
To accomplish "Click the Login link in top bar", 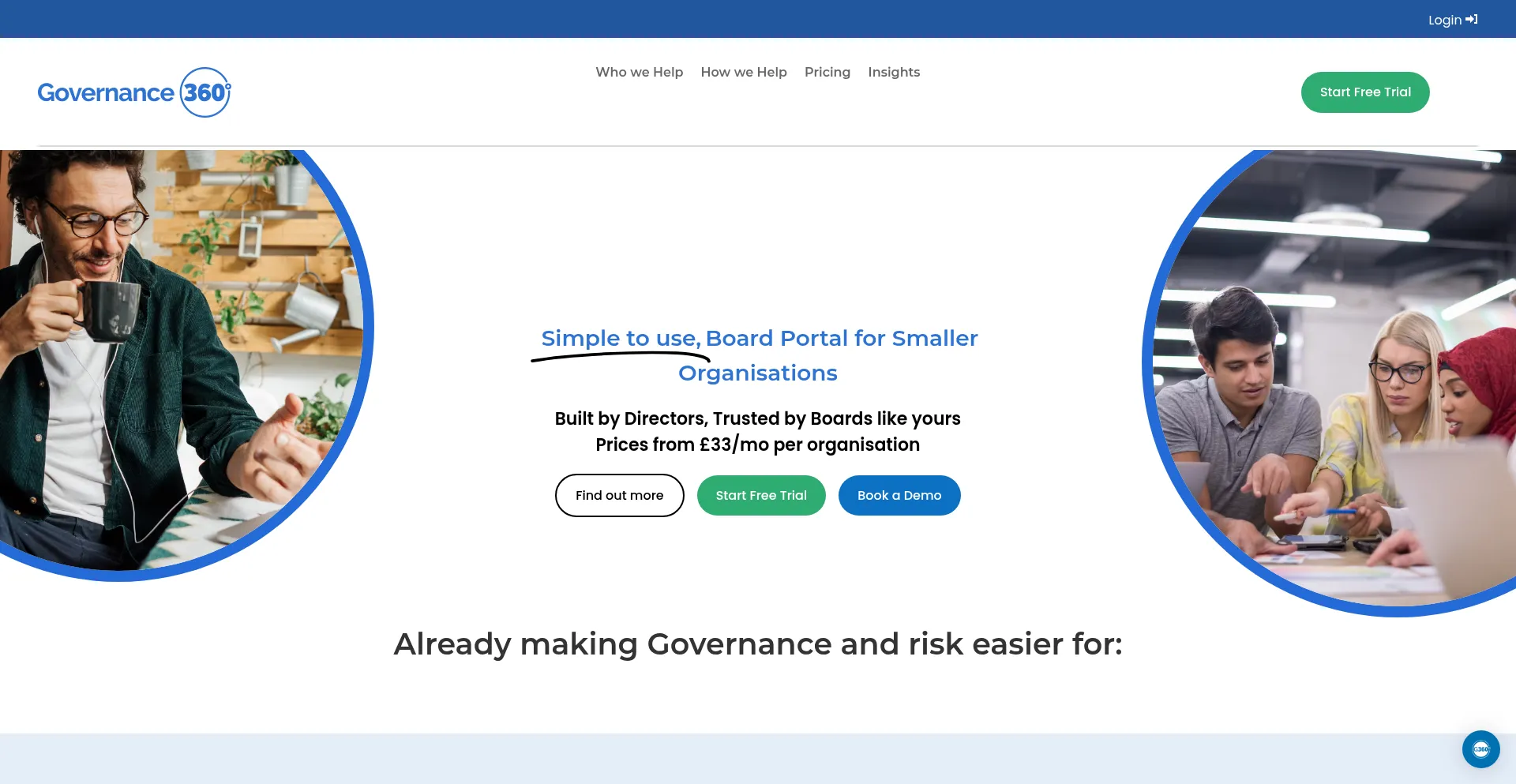I will click(x=1452, y=20).
